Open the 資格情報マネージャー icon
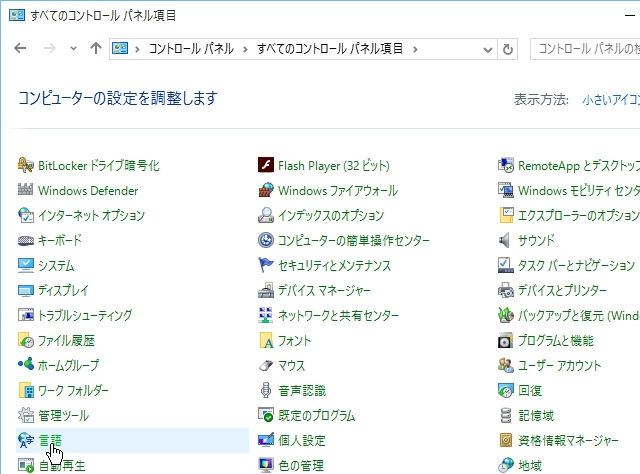 [x=505, y=440]
